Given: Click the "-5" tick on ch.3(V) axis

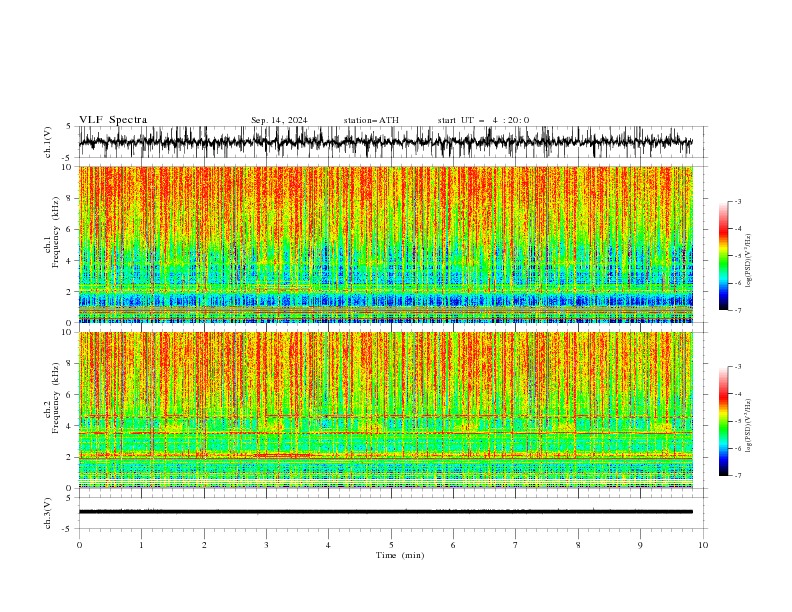Looking at the screenshot, I should tap(68, 529).
